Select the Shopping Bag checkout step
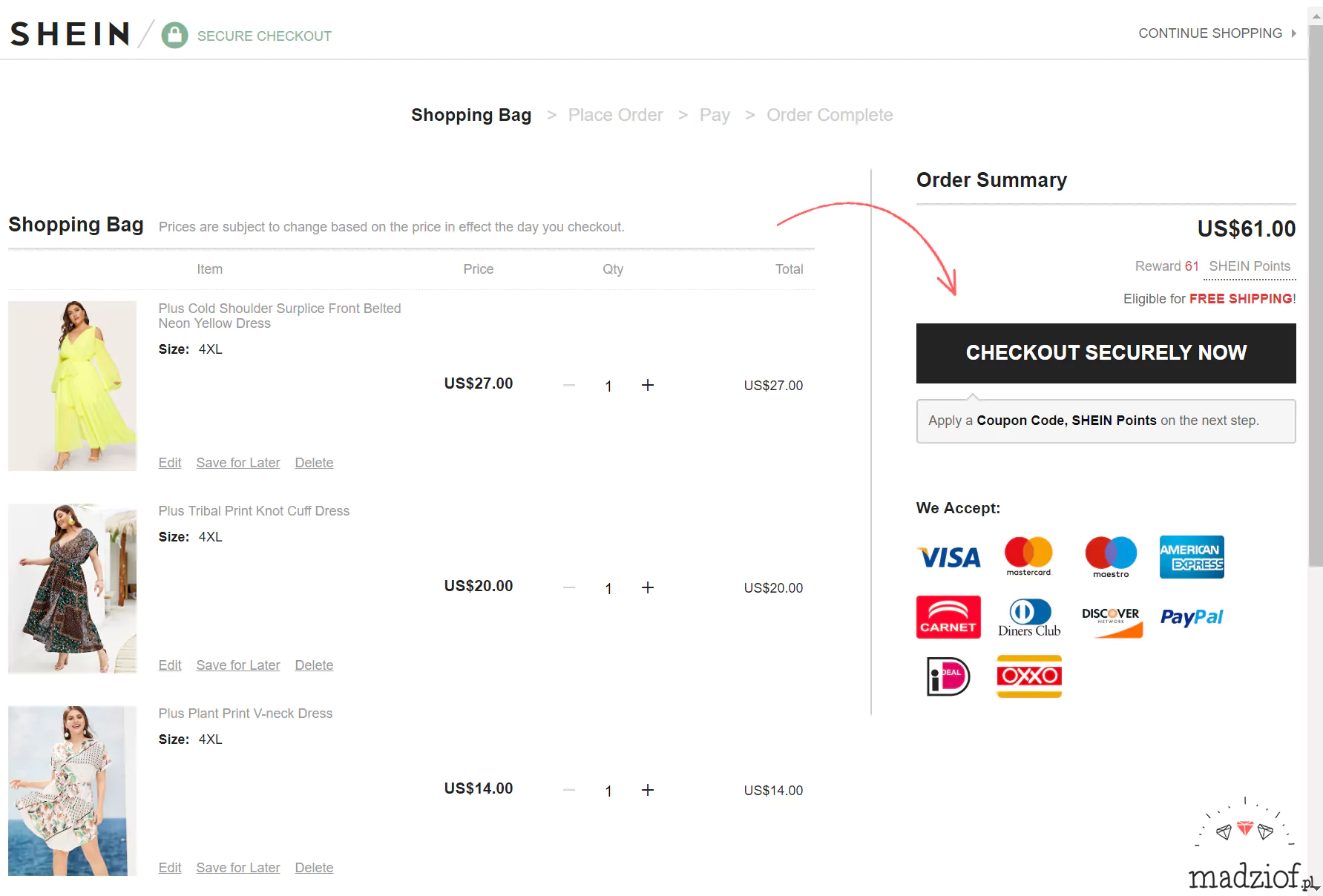The height and width of the screenshot is (896, 1323). tap(471, 115)
